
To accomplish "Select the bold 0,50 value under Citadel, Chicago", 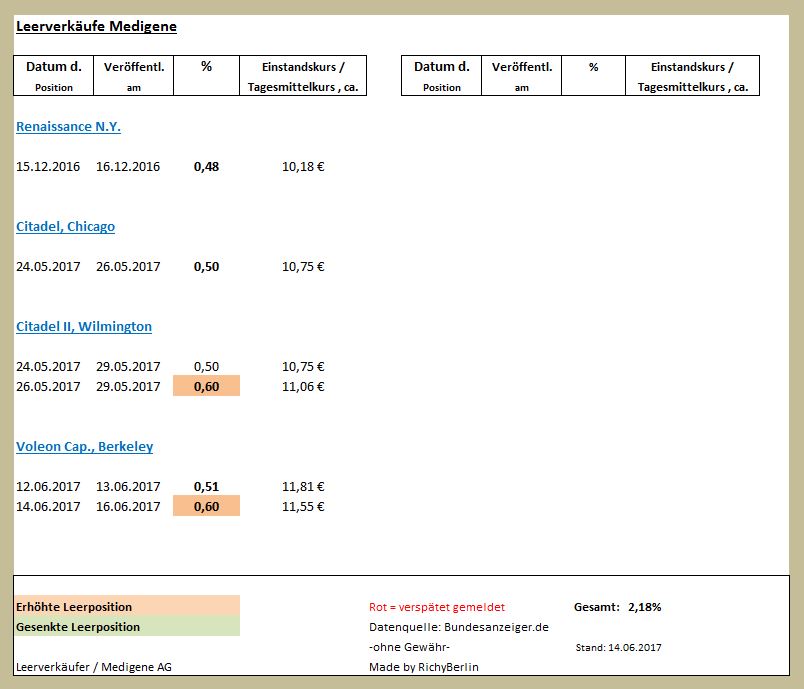I will click(x=206, y=267).
